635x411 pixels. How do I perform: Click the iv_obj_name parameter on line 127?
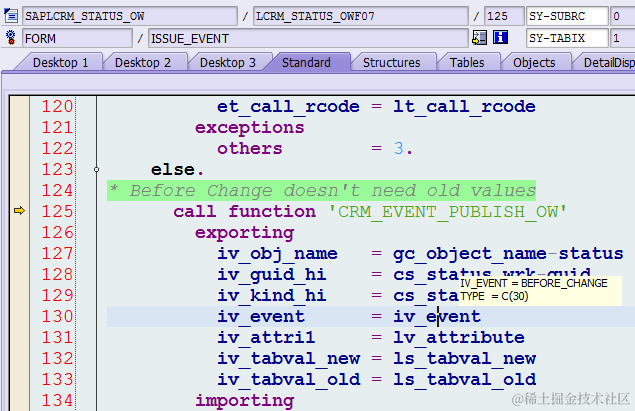[277, 253]
